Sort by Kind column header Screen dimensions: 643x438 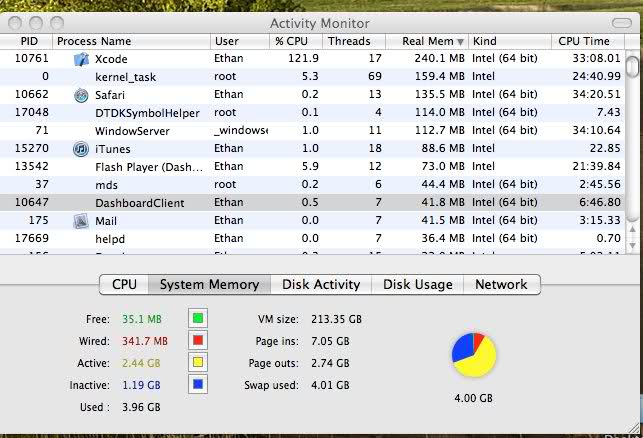click(510, 41)
